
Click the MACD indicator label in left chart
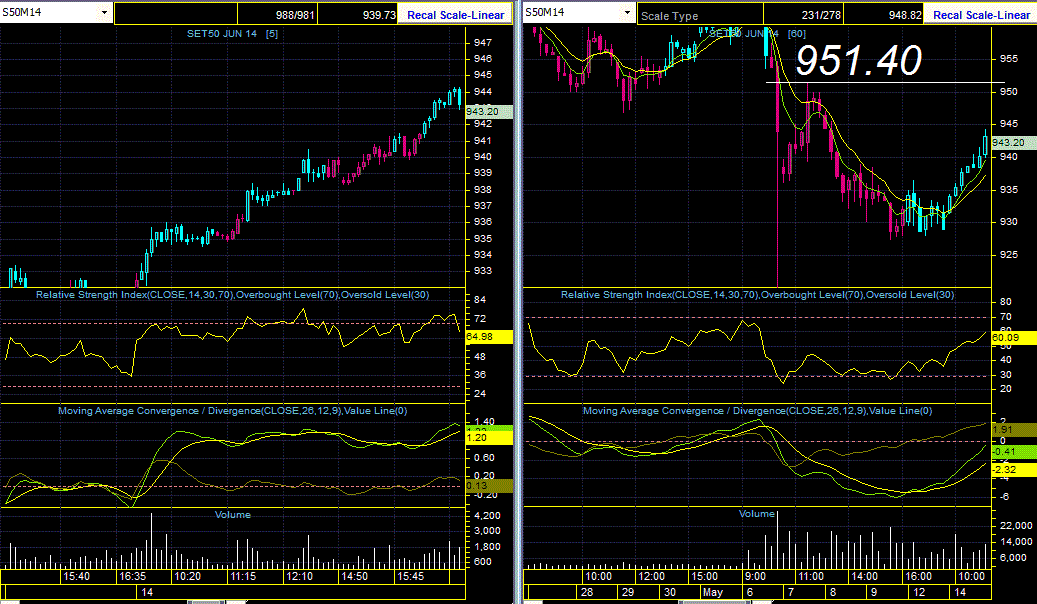point(232,411)
